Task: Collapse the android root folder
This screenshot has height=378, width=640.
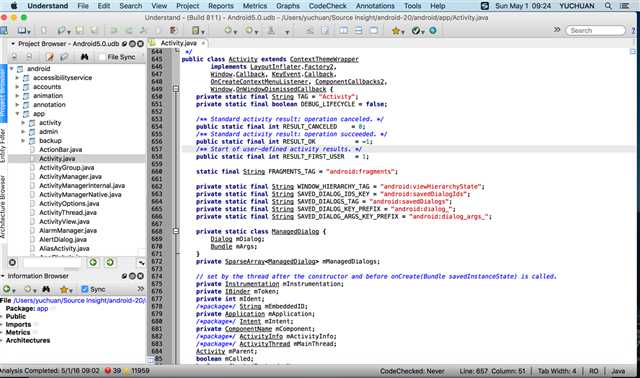Action: click(12, 69)
